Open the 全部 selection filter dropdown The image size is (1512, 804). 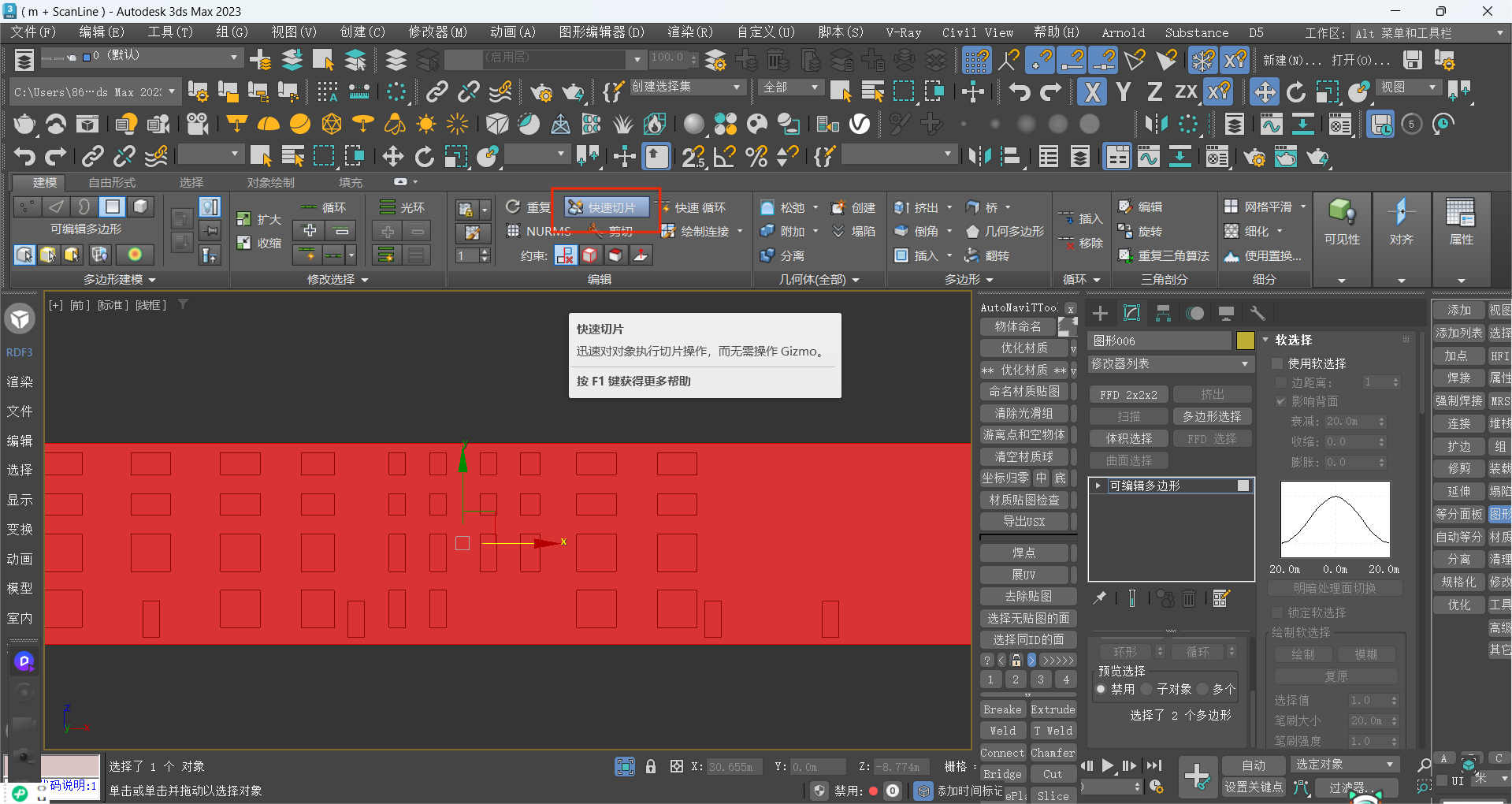pyautogui.click(x=791, y=87)
